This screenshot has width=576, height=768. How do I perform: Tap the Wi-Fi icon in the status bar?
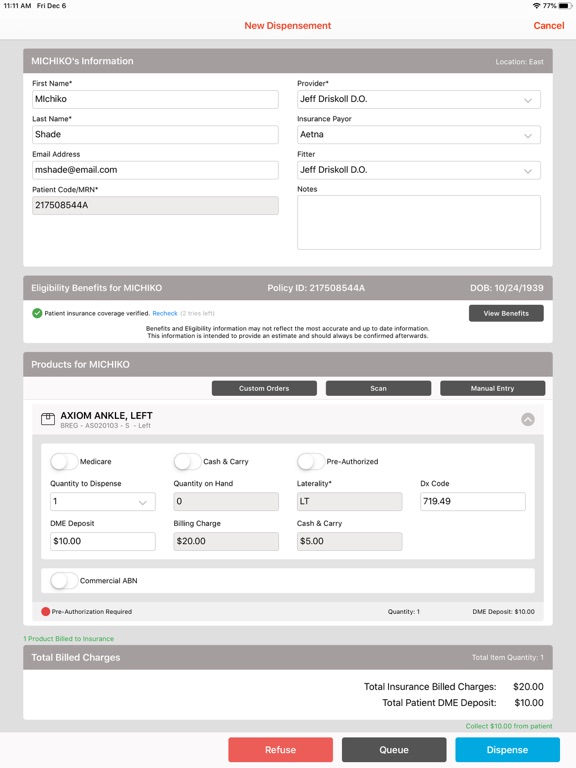click(536, 6)
